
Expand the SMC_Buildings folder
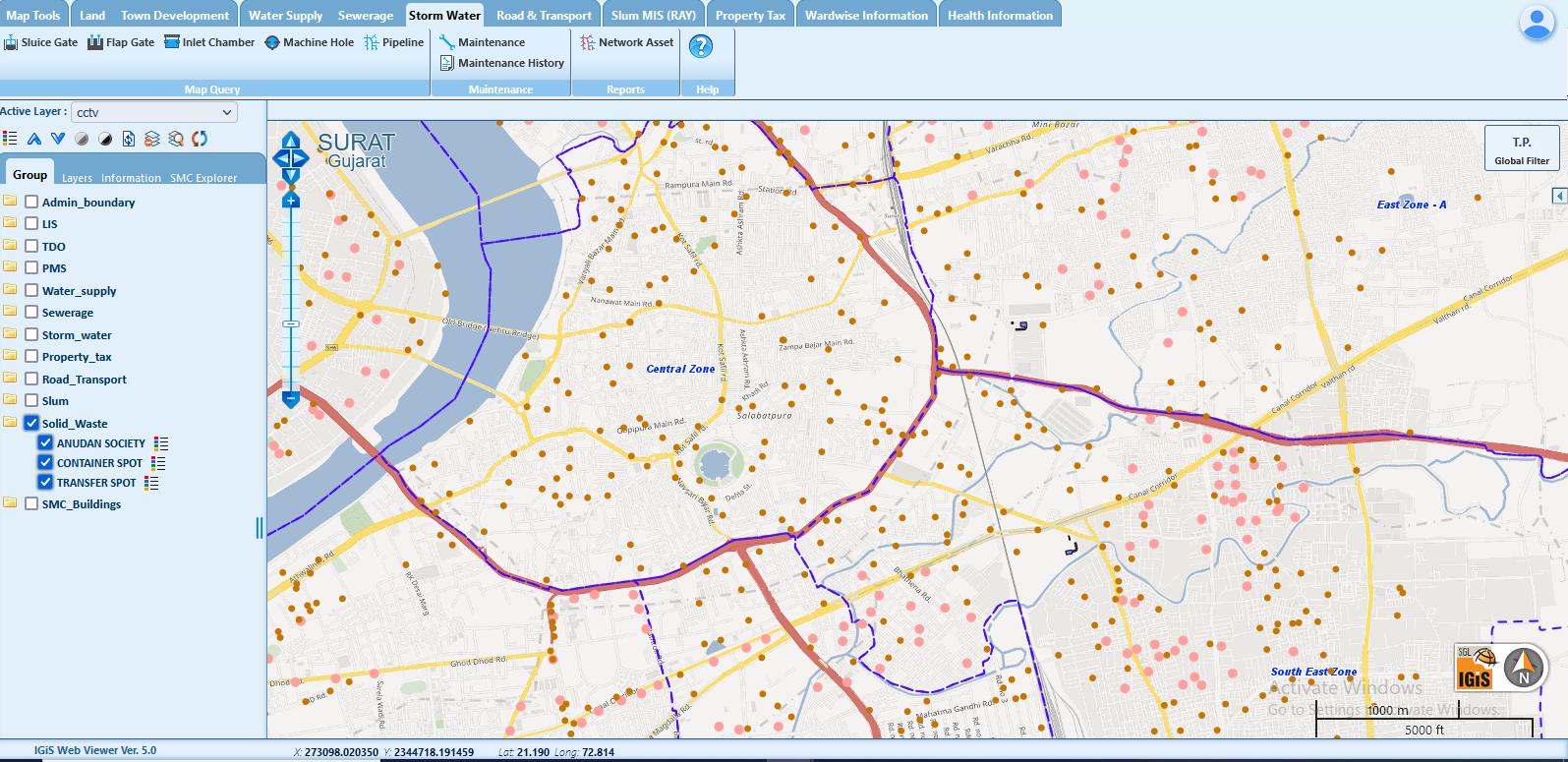[10, 502]
